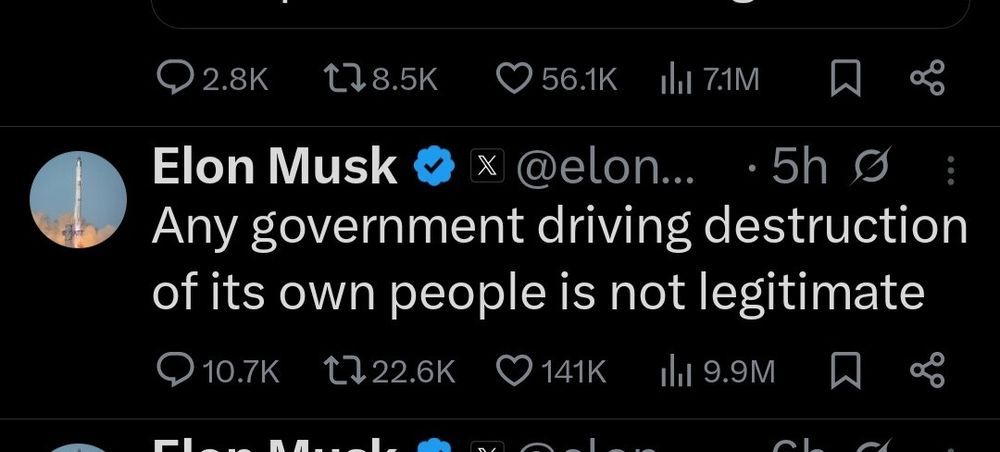Open the 5h timestamp of the tweet
This screenshot has height=452, width=1000.
(798, 167)
